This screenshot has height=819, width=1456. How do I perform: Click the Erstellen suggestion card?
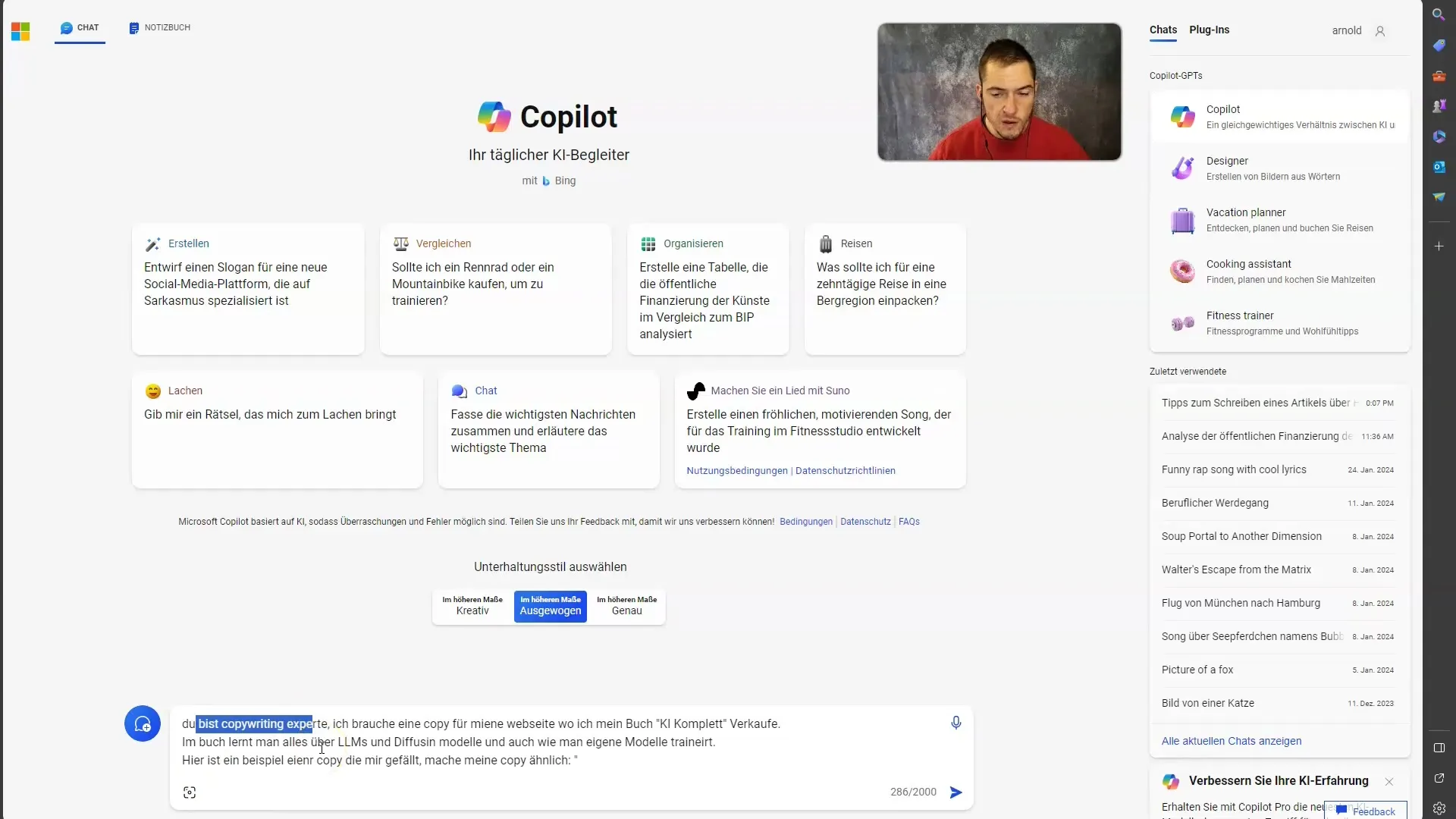pos(247,289)
